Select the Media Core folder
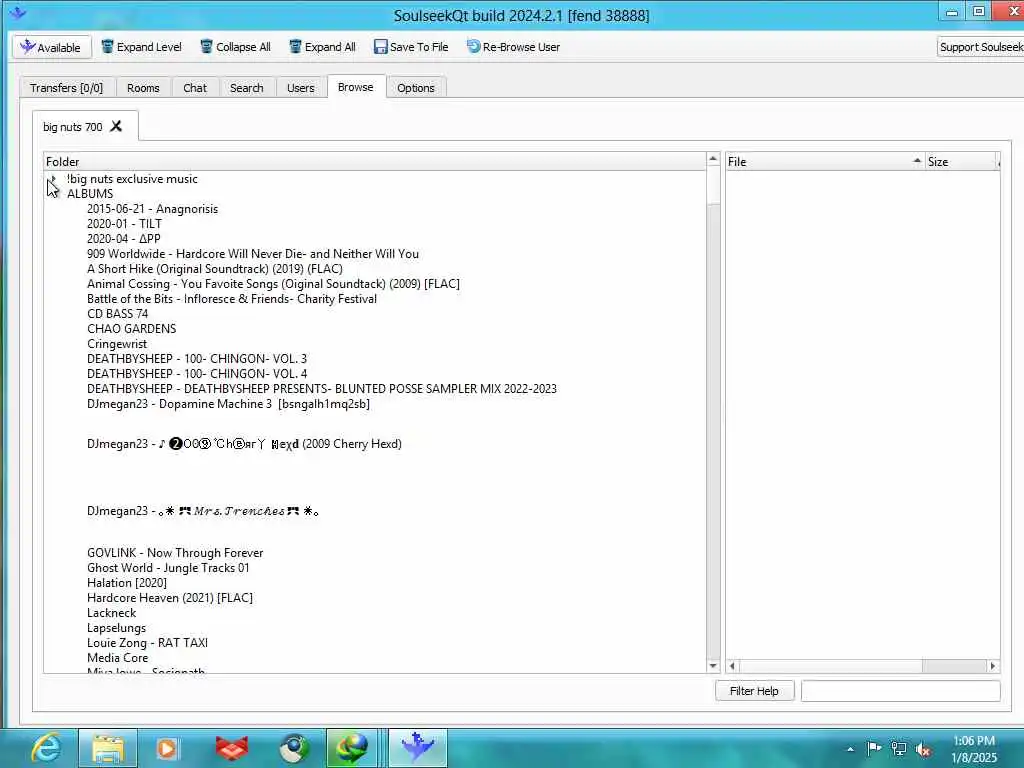Image resolution: width=1024 pixels, height=768 pixels. point(118,658)
